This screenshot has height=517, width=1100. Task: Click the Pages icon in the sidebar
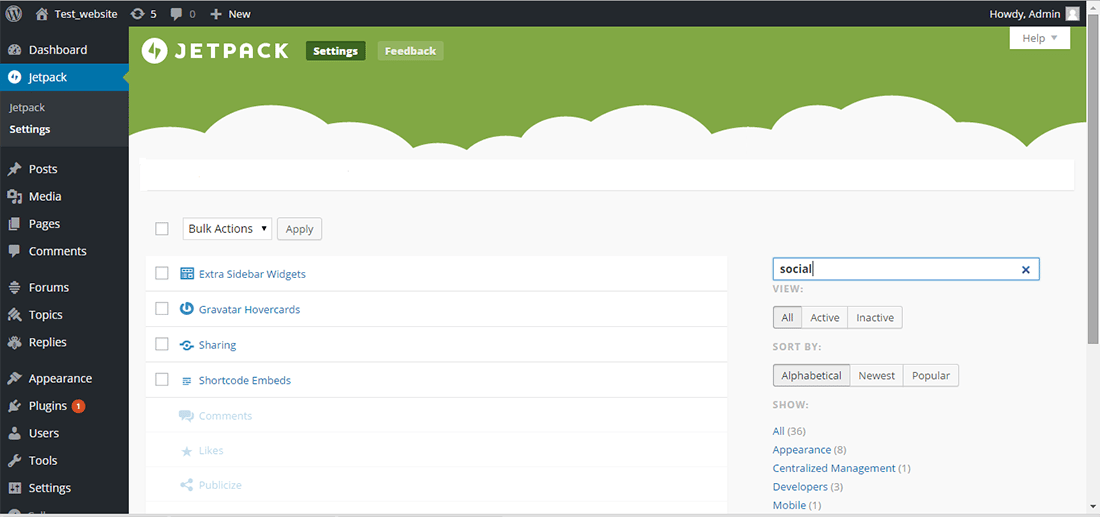coord(14,224)
